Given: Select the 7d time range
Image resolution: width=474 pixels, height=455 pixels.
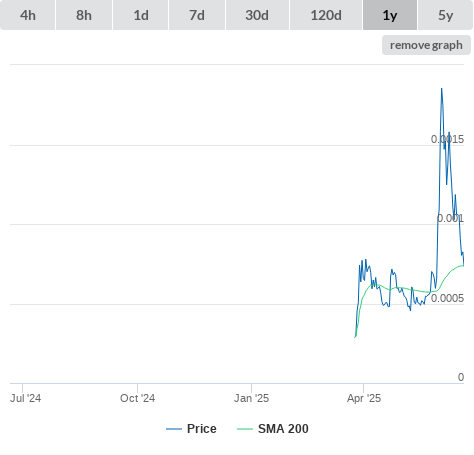Looking at the screenshot, I should tap(197, 15).
